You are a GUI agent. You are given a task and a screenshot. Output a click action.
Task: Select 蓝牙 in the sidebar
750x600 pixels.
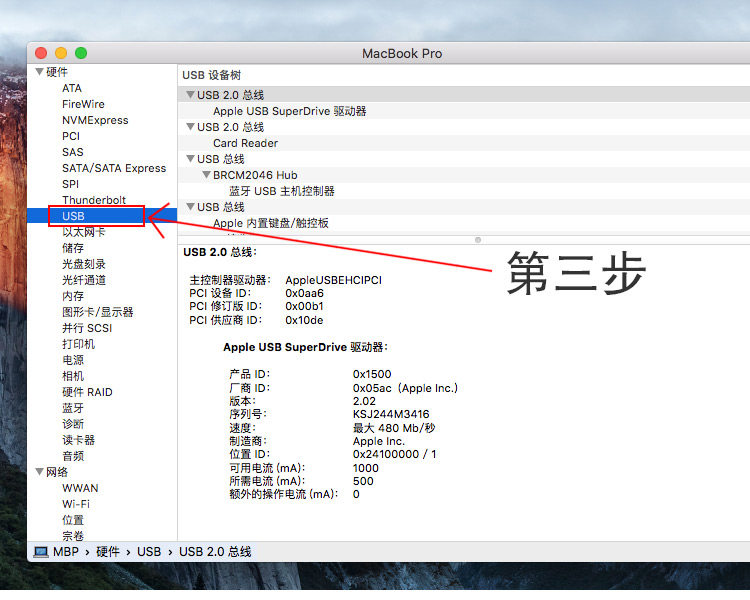point(73,408)
